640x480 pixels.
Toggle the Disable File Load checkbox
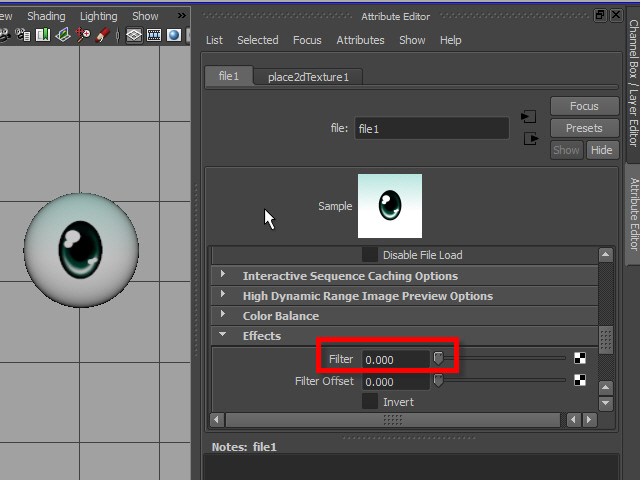point(370,255)
